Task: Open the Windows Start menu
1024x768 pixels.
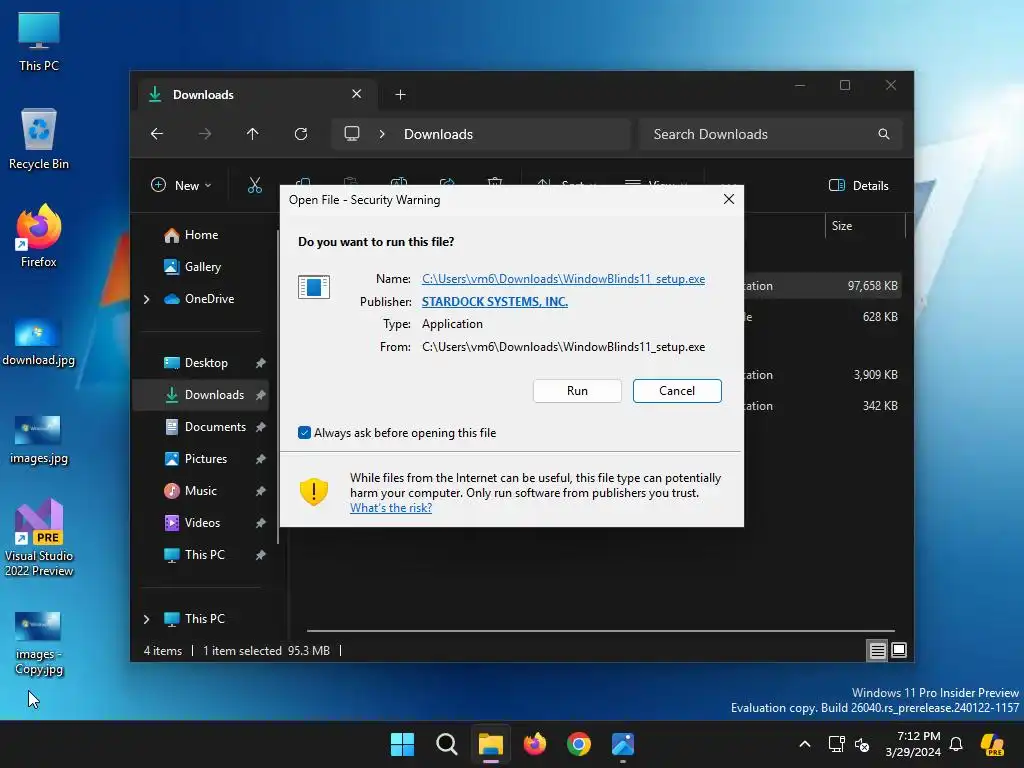Action: [x=402, y=744]
